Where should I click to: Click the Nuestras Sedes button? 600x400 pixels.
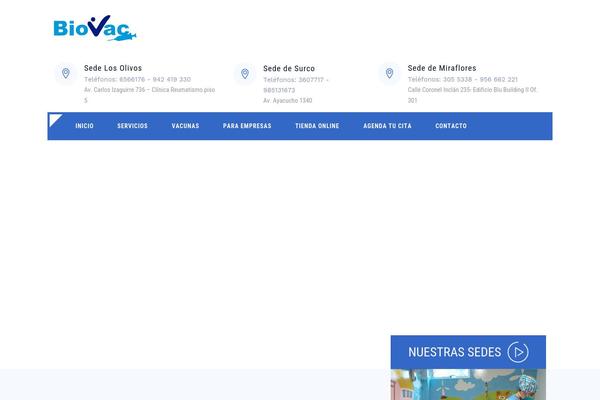[x=468, y=352]
